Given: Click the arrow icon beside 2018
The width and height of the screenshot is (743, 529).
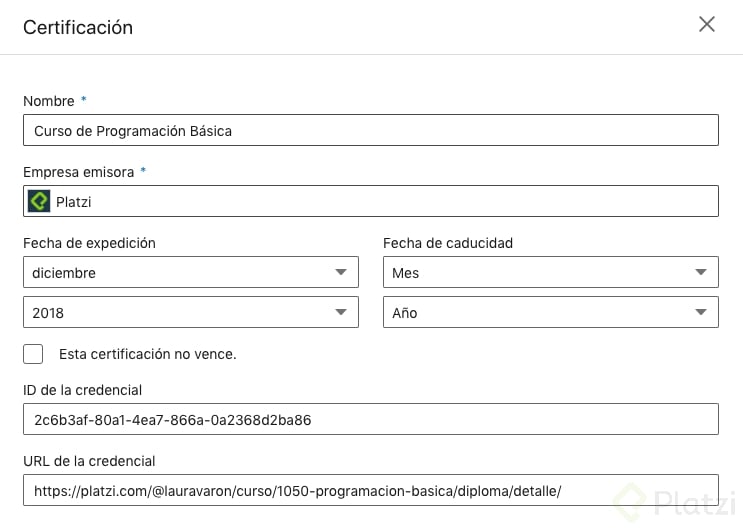Looking at the screenshot, I should (x=341, y=312).
